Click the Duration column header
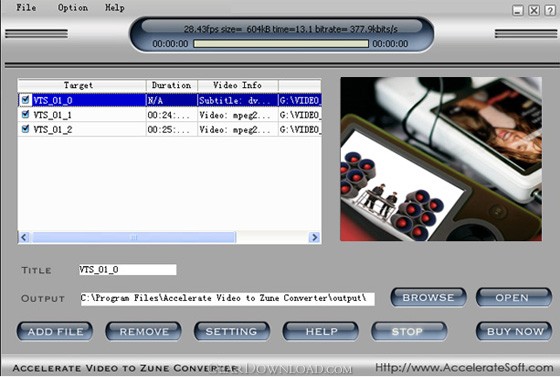560x377 pixels. pyautogui.click(x=171, y=85)
